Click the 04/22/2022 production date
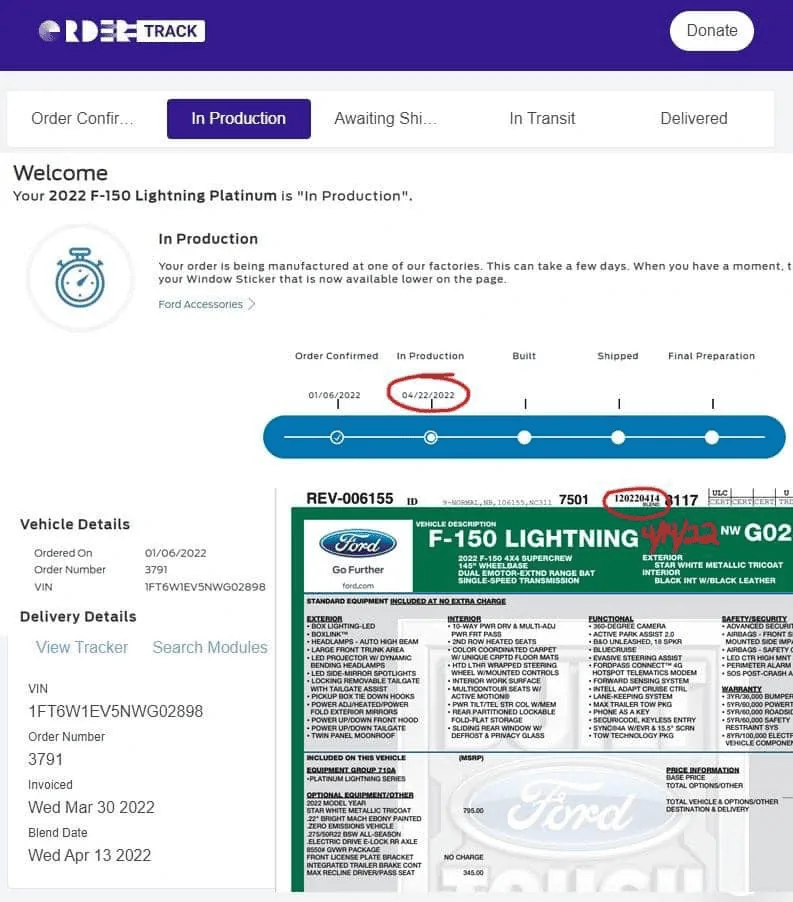 click(x=428, y=395)
